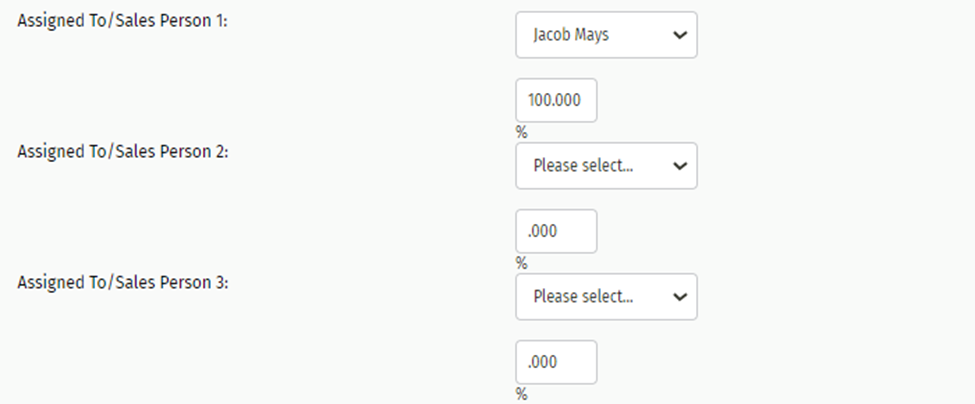The height and width of the screenshot is (404, 975).
Task: Click the percent sign under 100.000
Action: click(x=521, y=132)
